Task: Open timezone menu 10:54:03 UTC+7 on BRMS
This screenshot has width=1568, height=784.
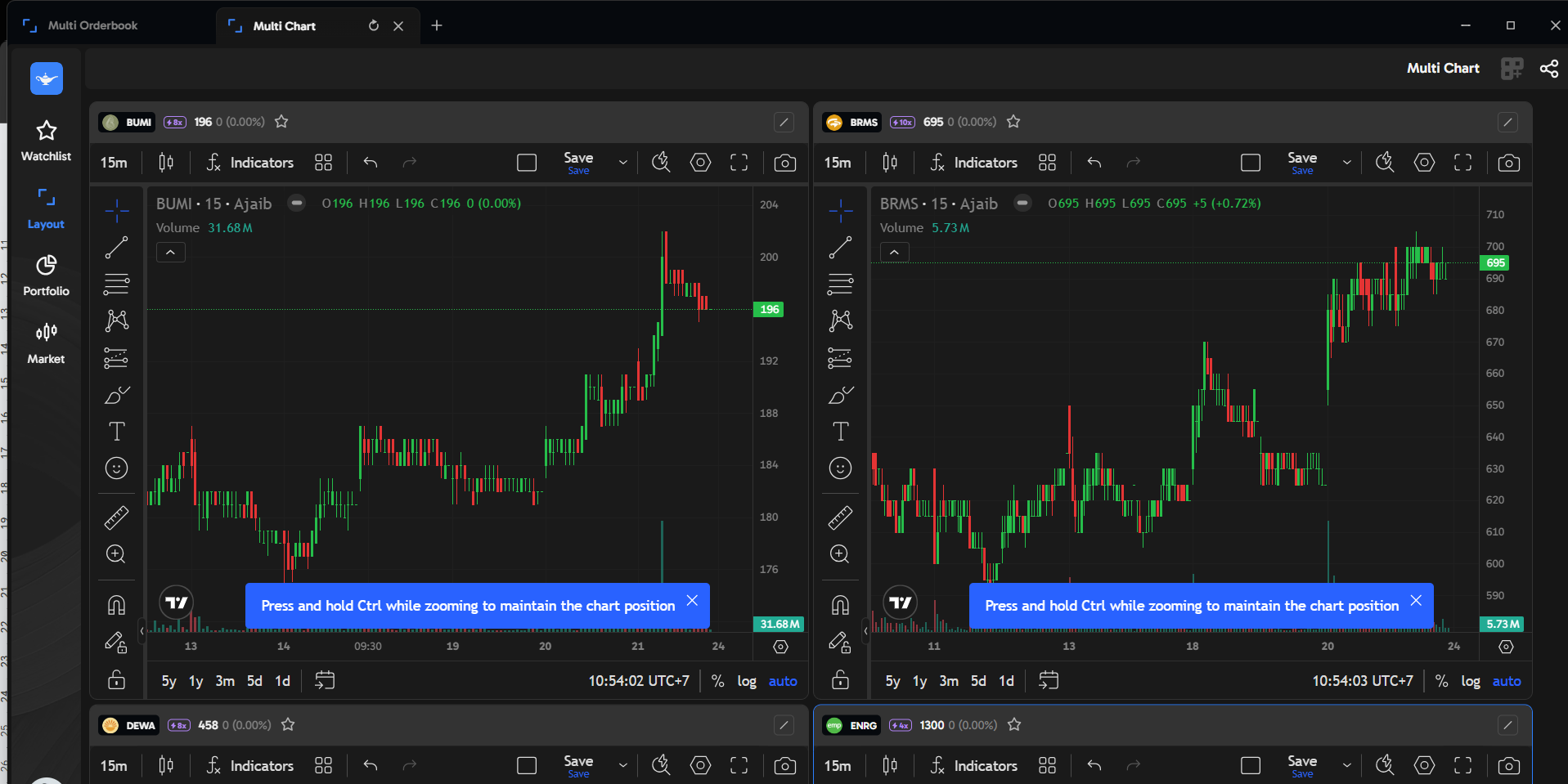Action: pos(1363,681)
